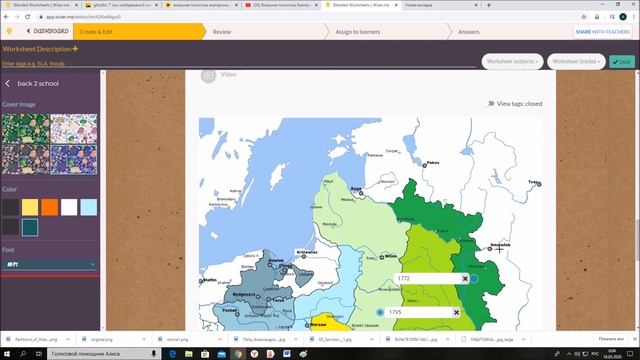Viewport: 640px width, 360px height.
Task: Open the Chrome profile avatar
Action: pos(623,17)
